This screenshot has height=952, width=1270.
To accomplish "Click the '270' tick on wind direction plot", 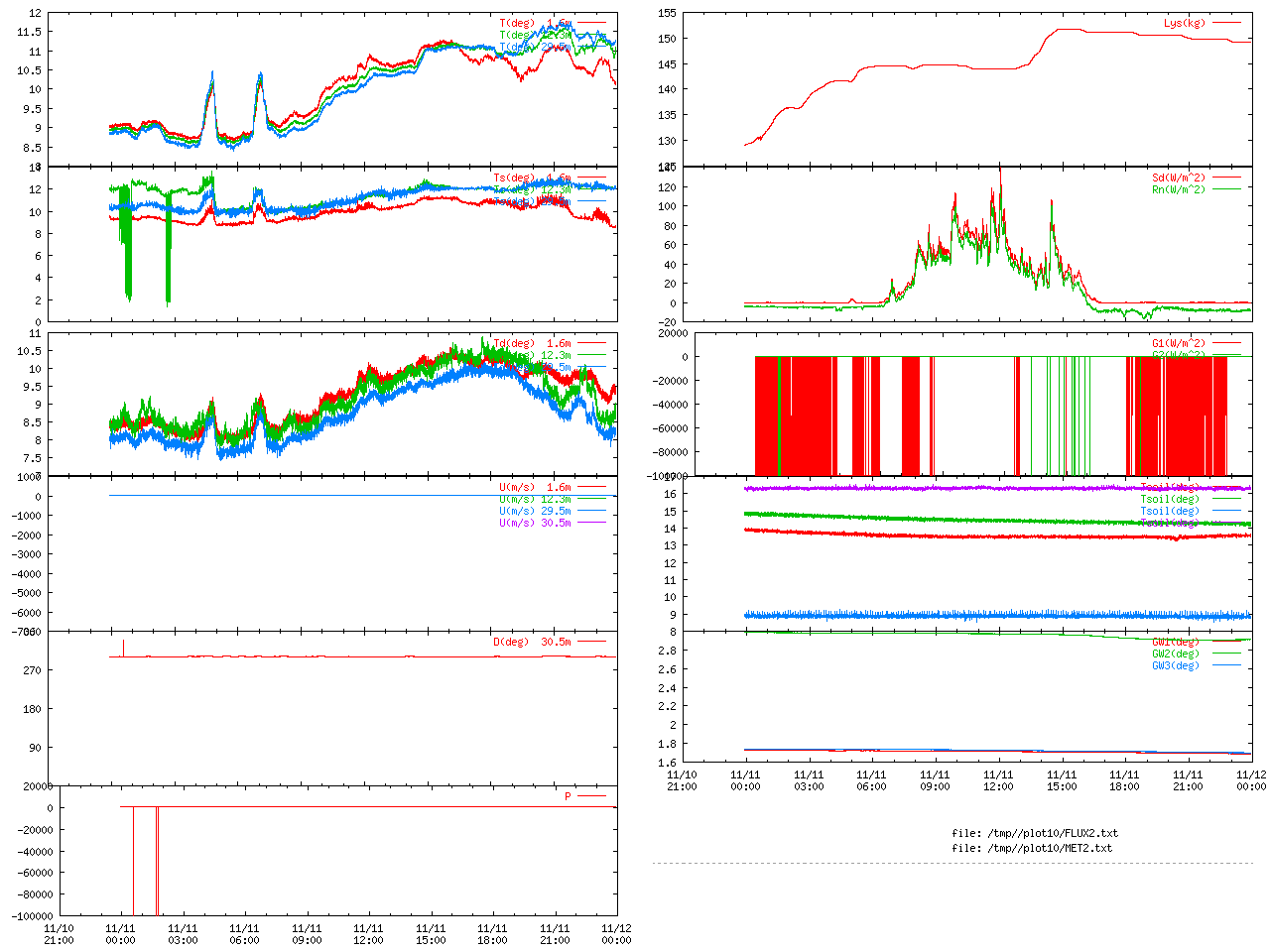I will (33, 670).
